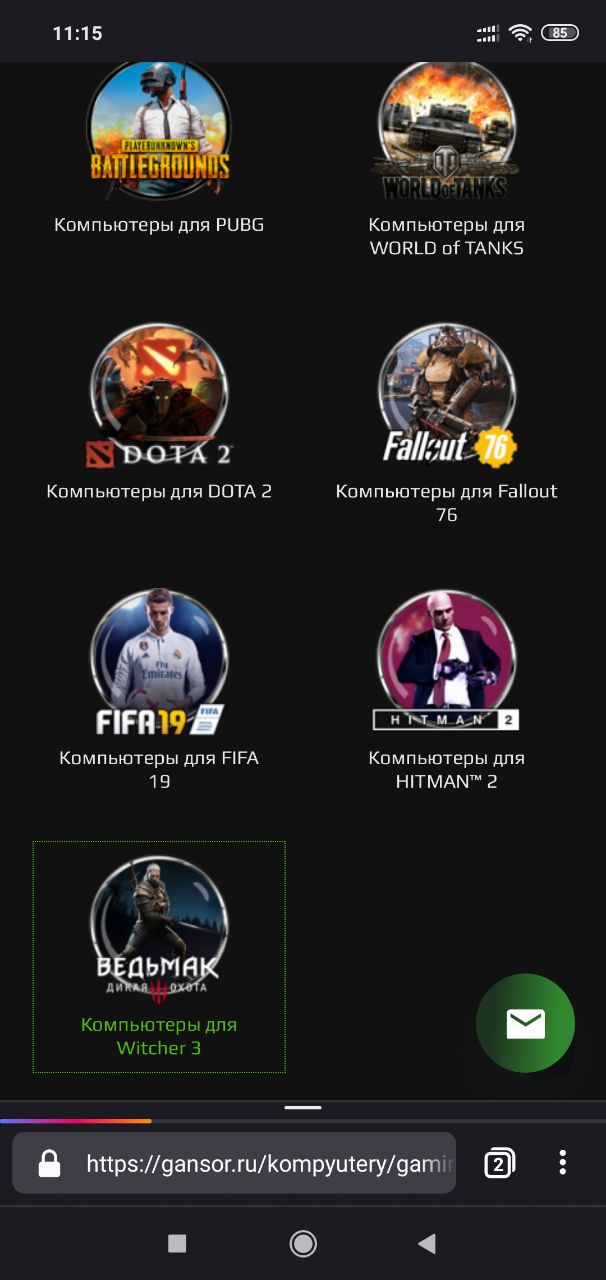
Task: Select the HITMAN 2 round icon
Action: (x=446, y=661)
